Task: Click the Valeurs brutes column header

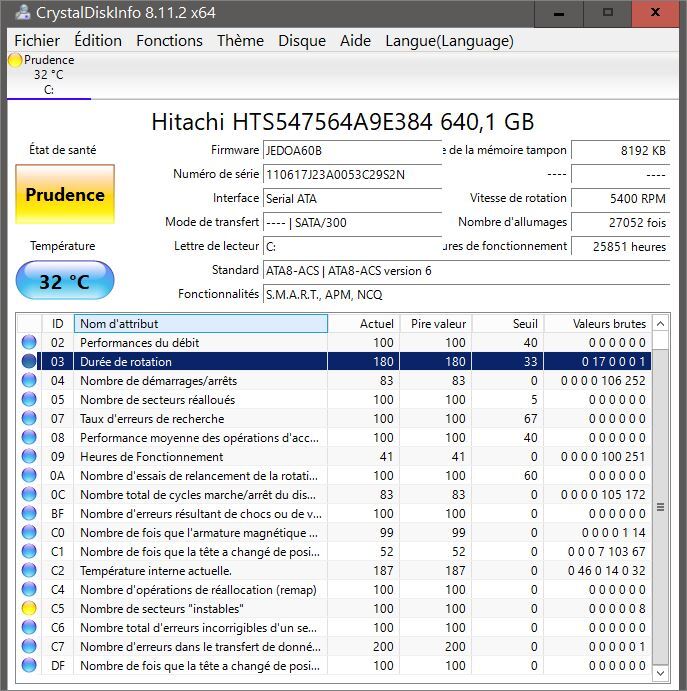Action: [598, 324]
